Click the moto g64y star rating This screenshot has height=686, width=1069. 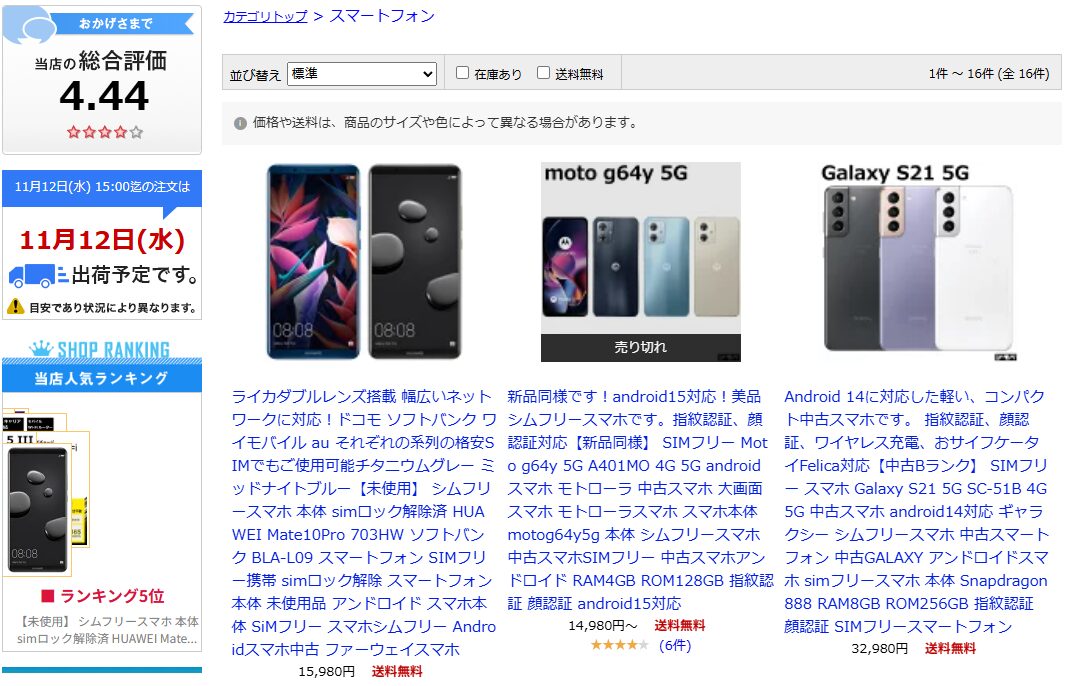pyautogui.click(x=619, y=645)
